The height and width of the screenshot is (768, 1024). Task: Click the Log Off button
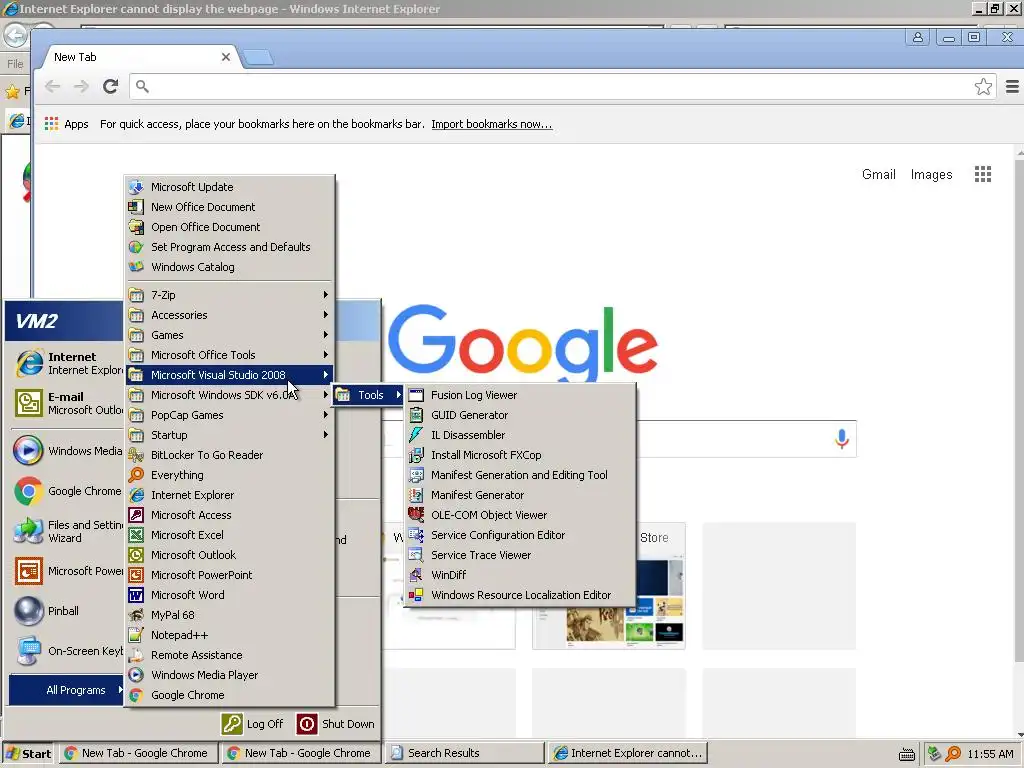click(253, 724)
